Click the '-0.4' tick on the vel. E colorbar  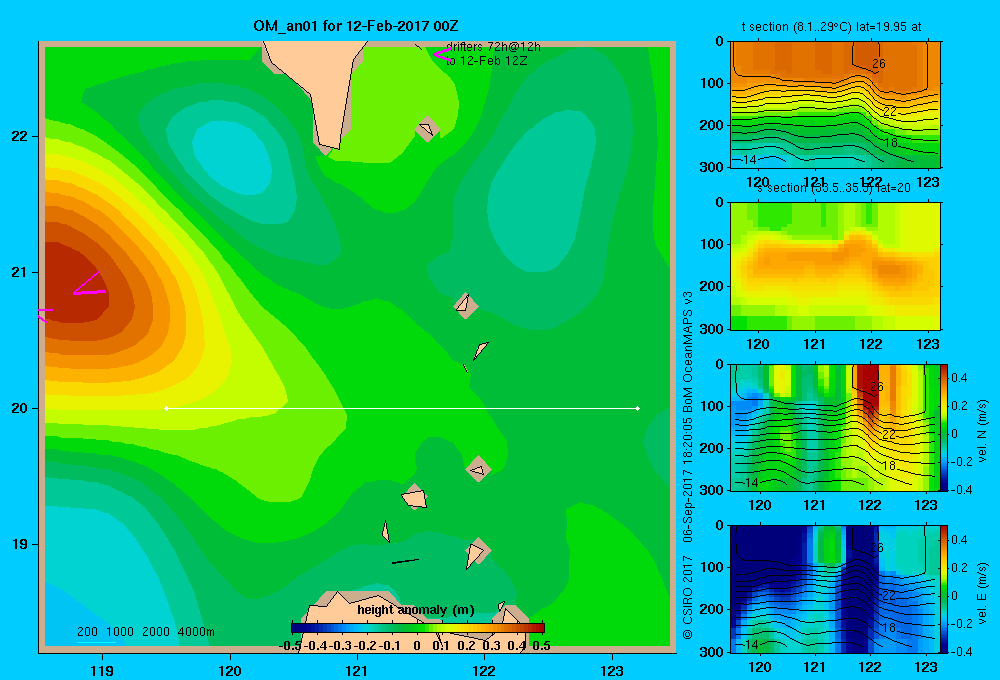(961, 651)
